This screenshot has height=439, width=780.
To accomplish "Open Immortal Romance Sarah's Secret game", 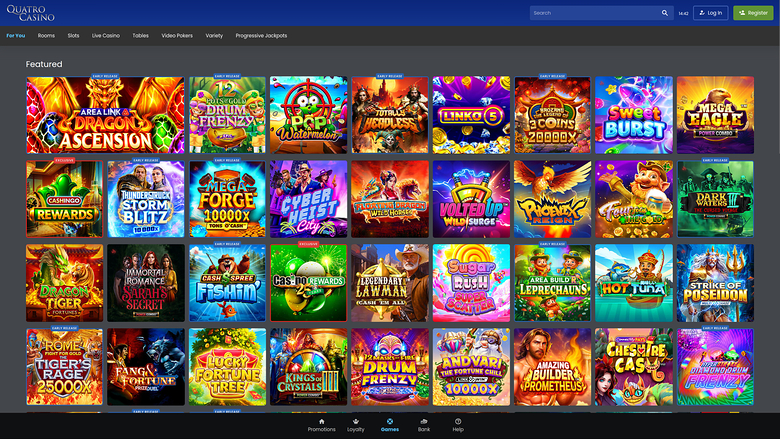I will coord(146,283).
